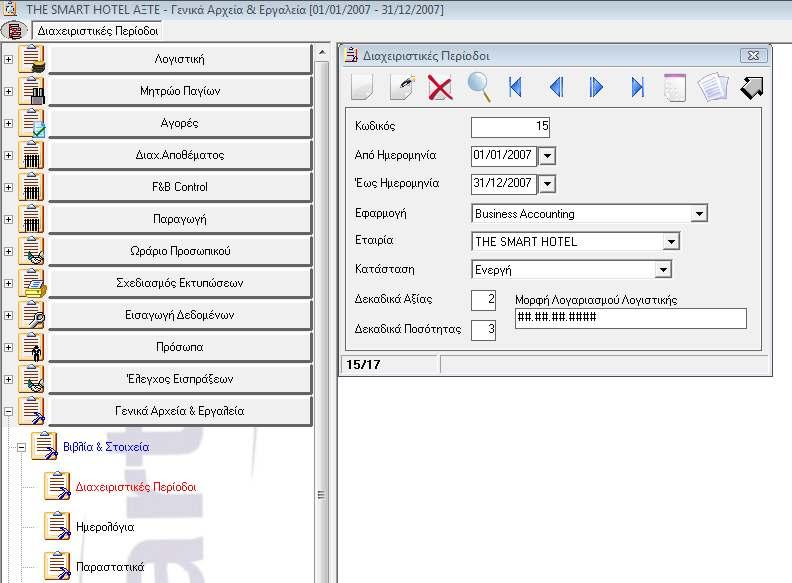Open the Έλεγχος Εισπράξεων module button
792x583 pixels.
tap(180, 379)
